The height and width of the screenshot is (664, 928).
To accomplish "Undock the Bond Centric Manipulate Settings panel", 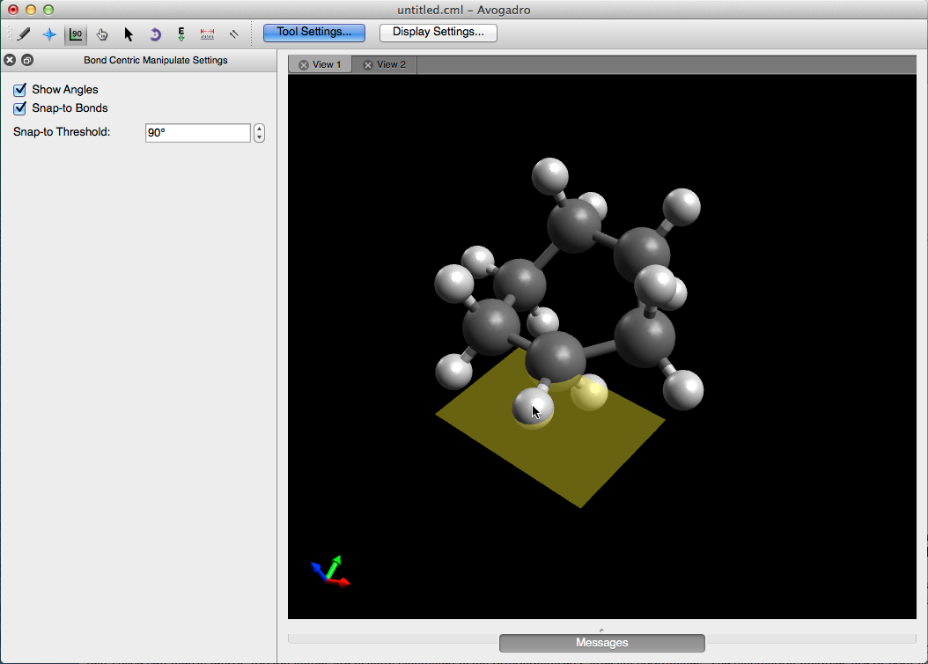I will (27, 60).
